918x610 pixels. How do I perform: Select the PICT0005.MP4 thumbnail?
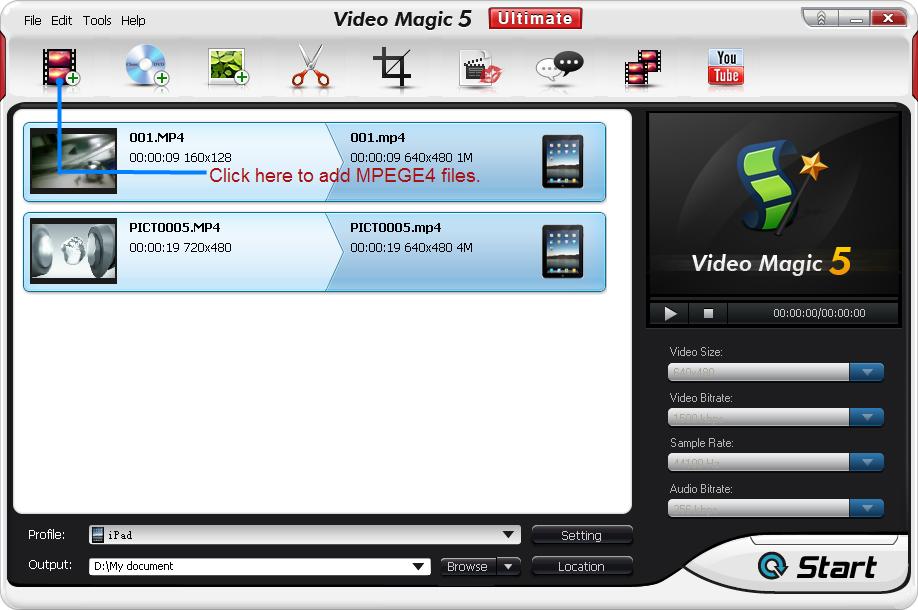click(x=74, y=251)
